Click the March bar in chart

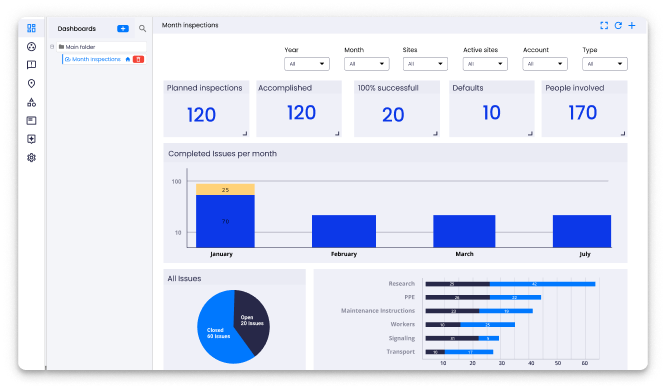coord(464,231)
